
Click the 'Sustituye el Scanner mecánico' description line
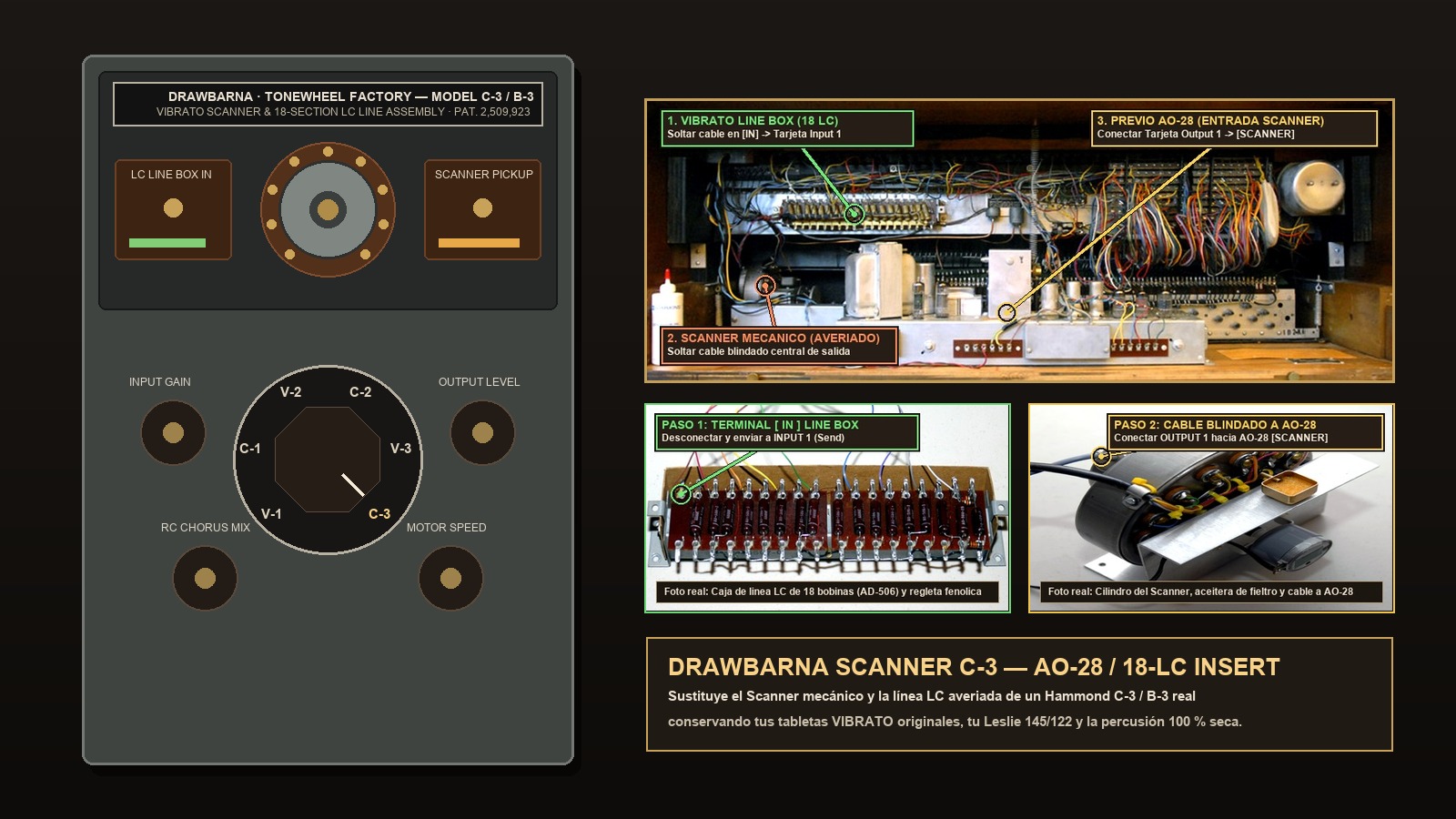(932, 696)
